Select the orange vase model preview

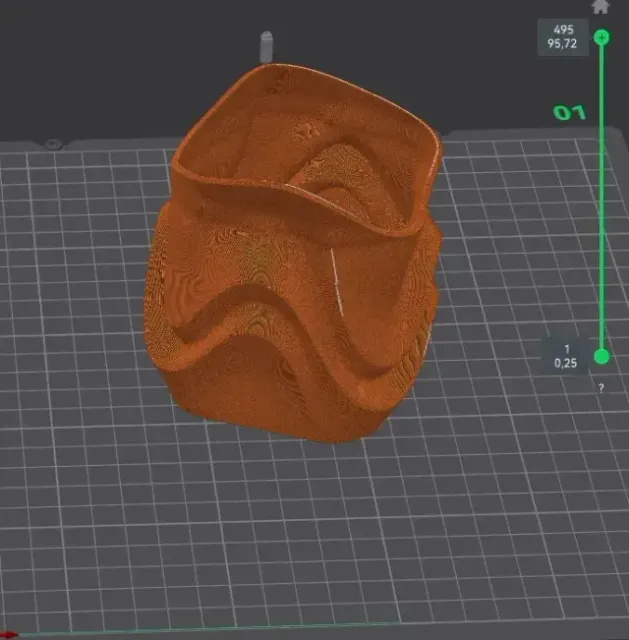pyautogui.click(x=293, y=253)
